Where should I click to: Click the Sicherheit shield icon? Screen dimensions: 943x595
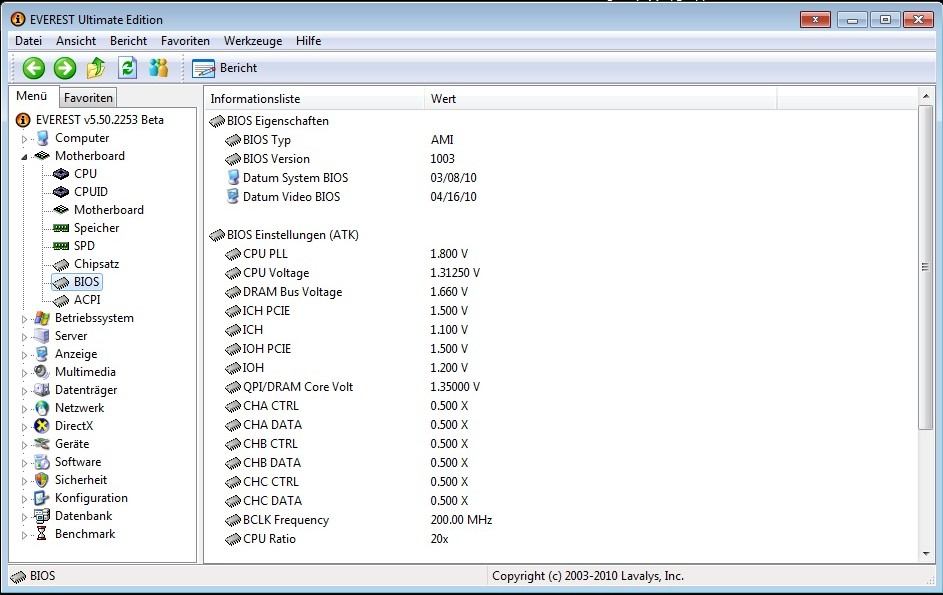click(42, 480)
